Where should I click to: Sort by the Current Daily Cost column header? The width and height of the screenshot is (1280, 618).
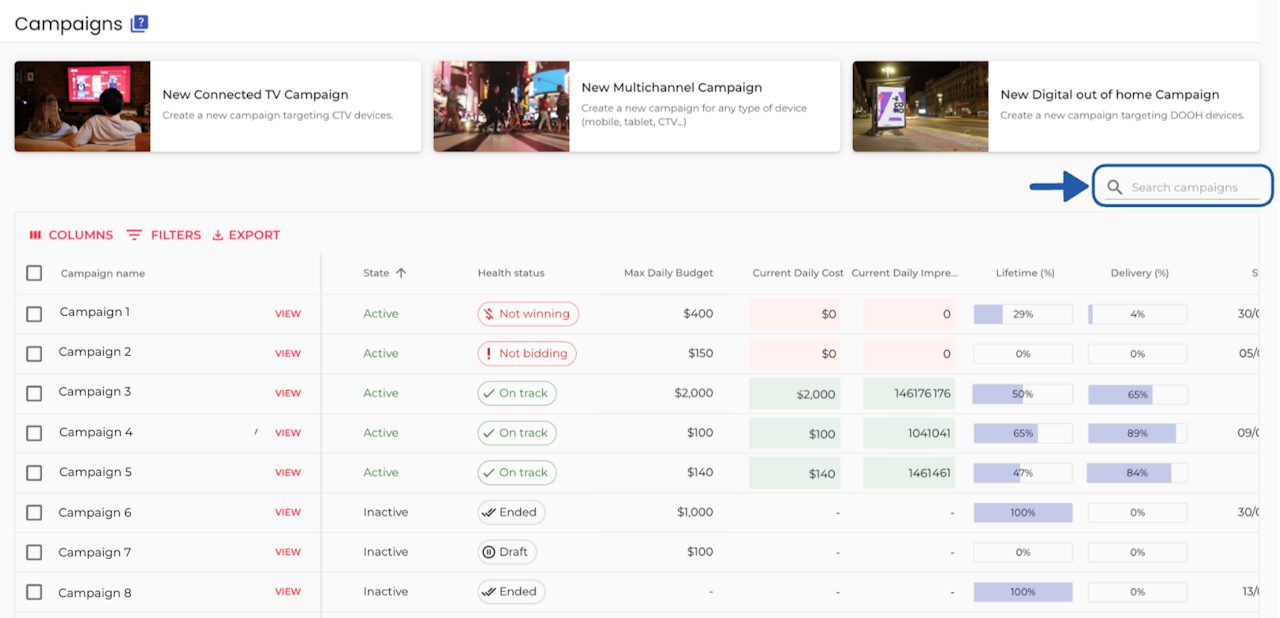tap(798, 273)
